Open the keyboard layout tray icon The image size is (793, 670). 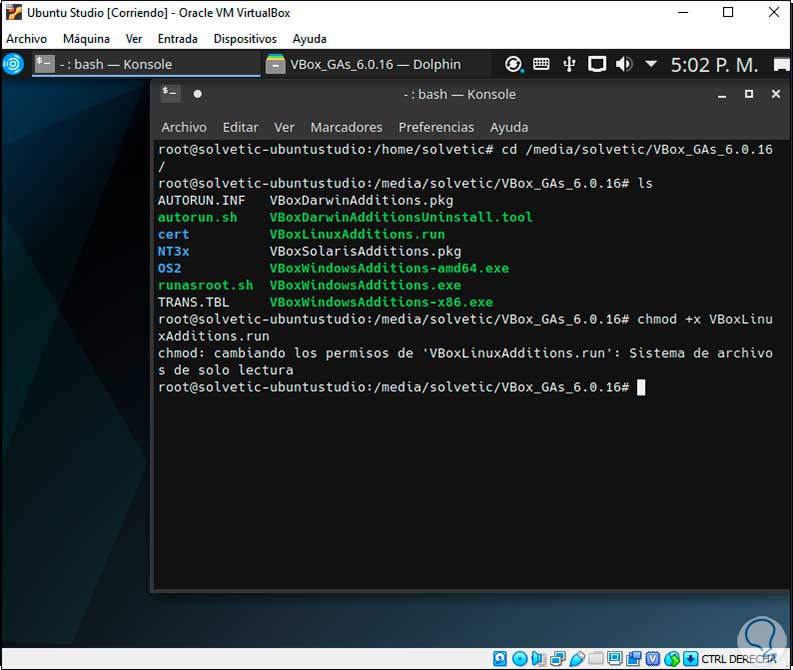541,64
